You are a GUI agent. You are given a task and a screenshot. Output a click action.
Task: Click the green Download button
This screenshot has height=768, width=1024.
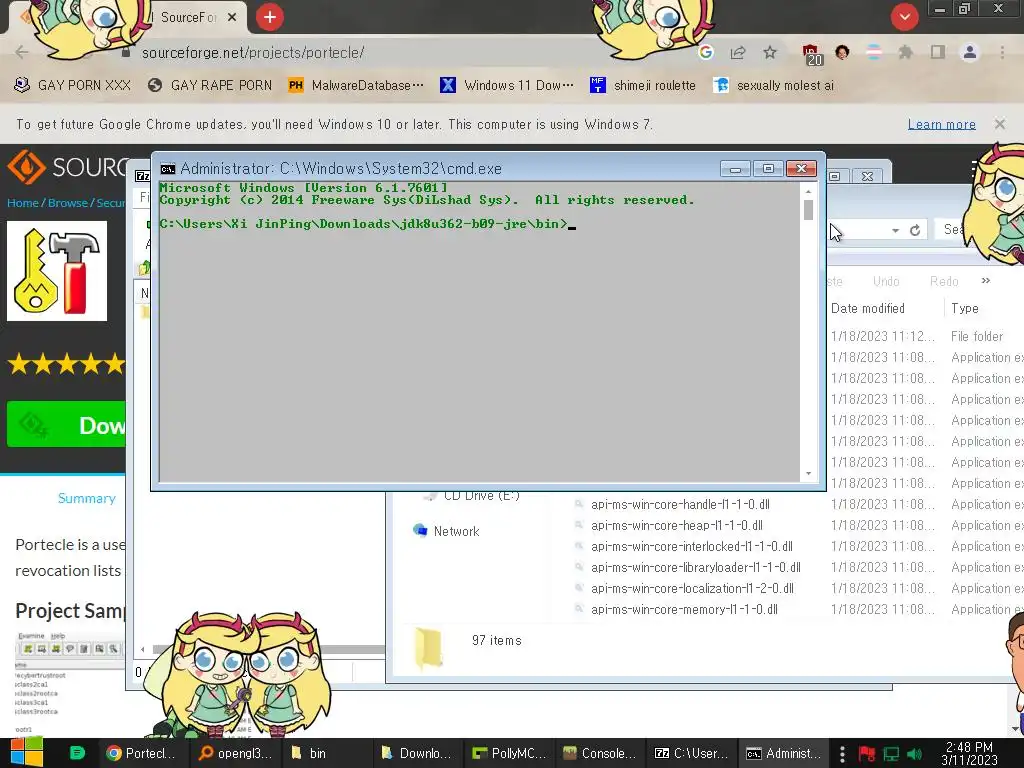(66, 424)
